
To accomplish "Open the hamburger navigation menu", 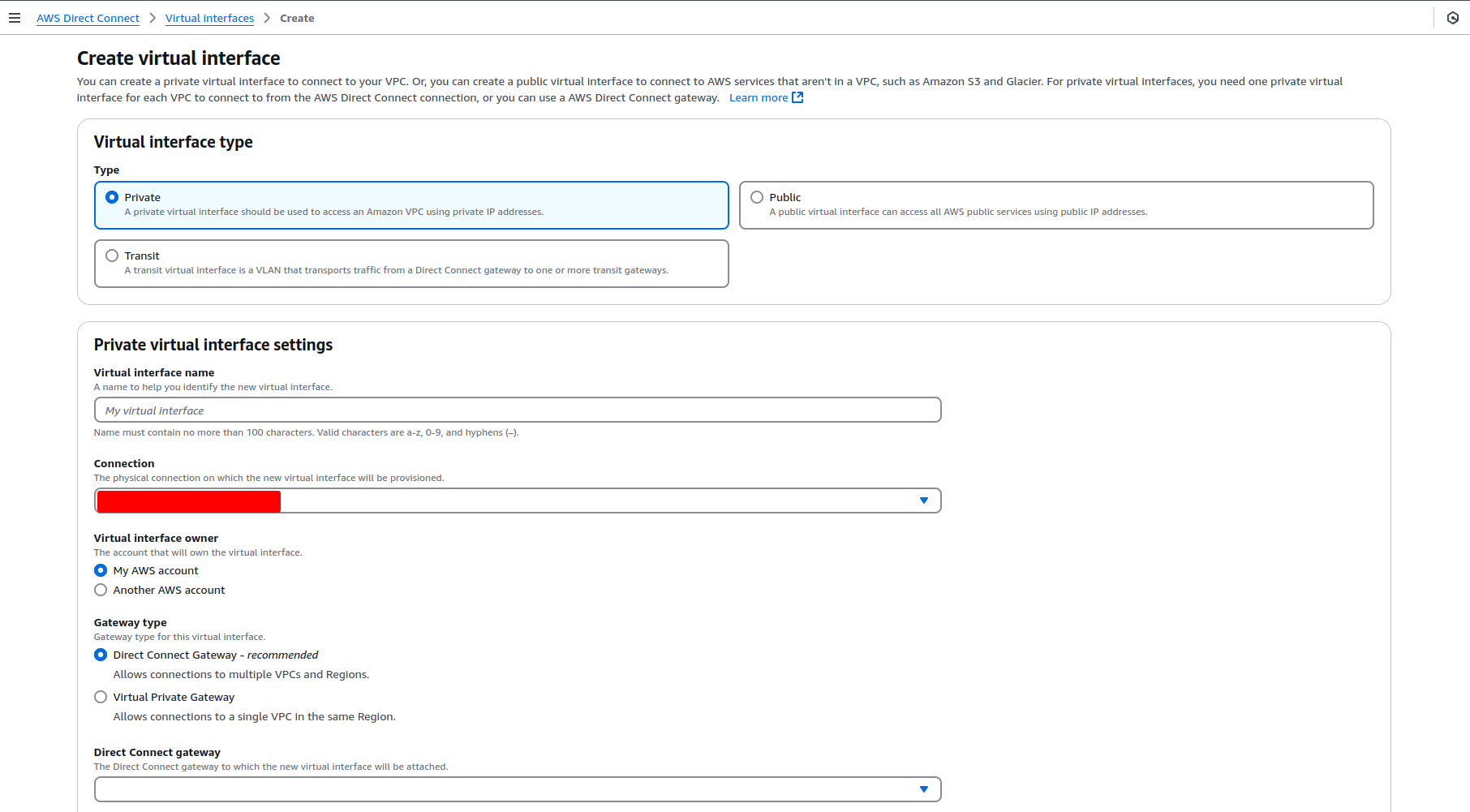I will coord(15,18).
